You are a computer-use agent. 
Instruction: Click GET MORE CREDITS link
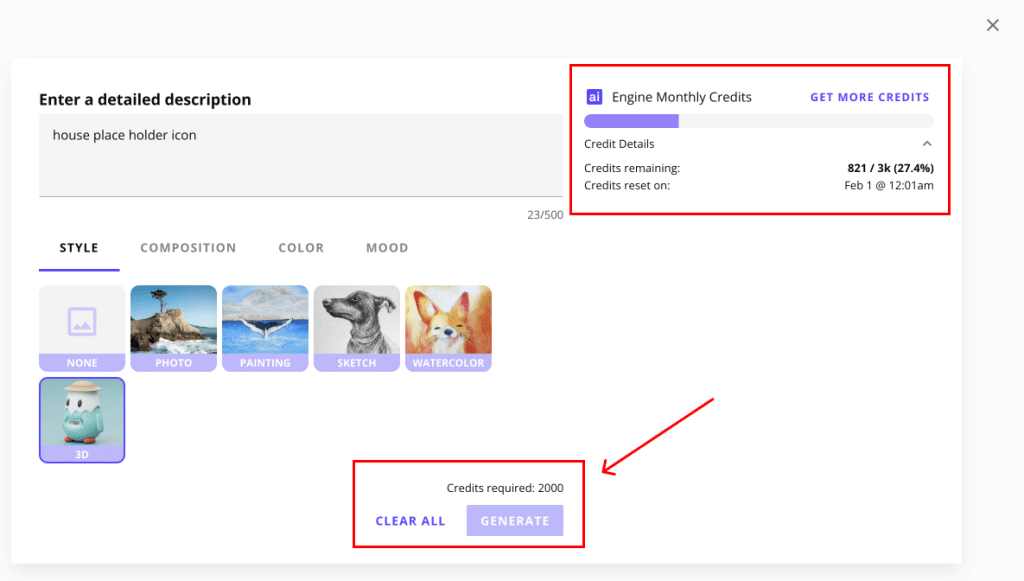[x=869, y=96]
